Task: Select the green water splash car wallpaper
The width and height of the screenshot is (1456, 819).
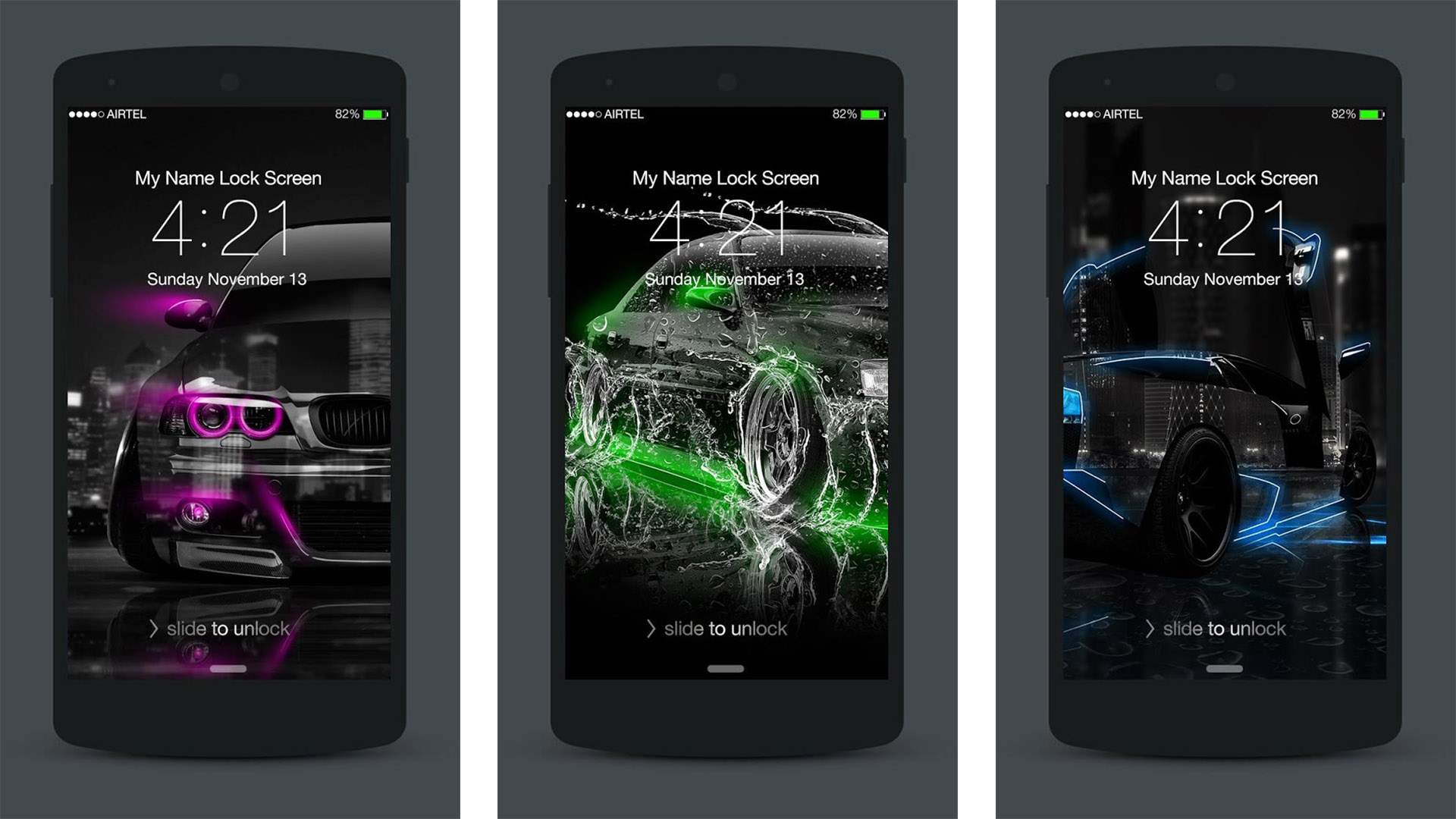Action: pos(727,400)
